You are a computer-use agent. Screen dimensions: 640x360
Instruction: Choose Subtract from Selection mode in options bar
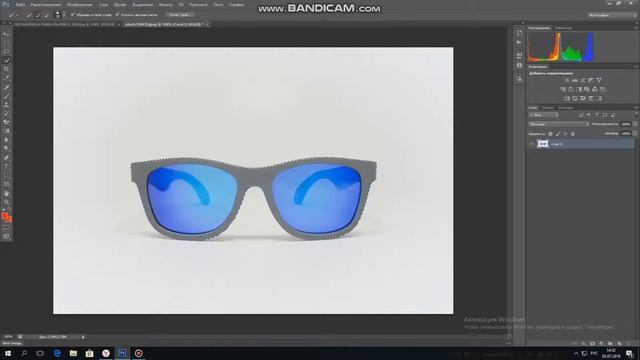point(46,15)
